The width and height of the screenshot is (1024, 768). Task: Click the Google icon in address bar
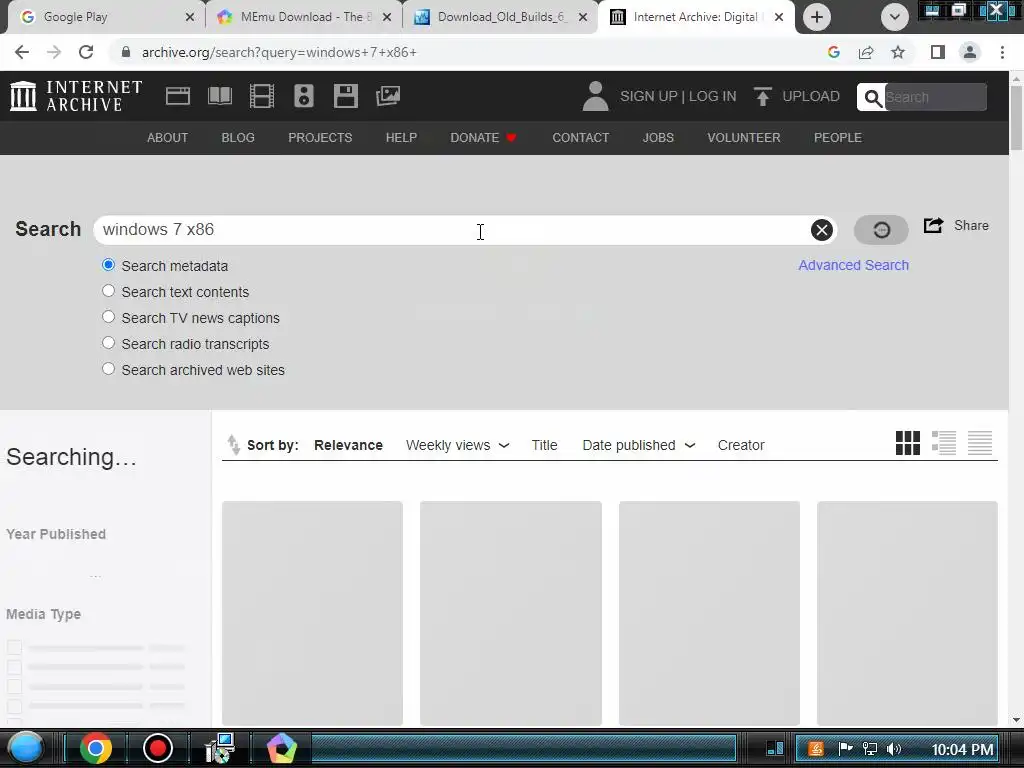click(833, 52)
